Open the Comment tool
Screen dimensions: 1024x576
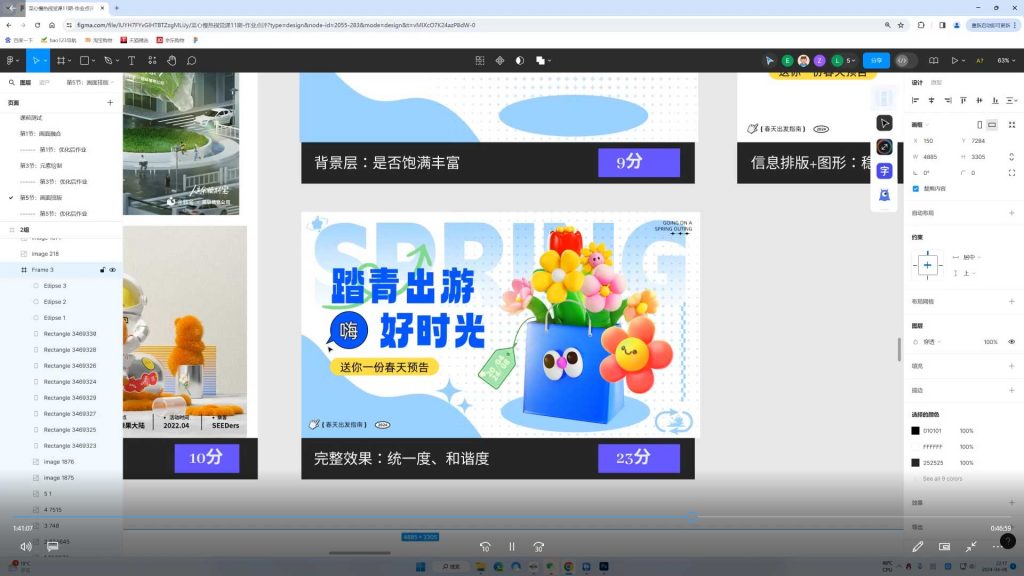(x=192, y=61)
